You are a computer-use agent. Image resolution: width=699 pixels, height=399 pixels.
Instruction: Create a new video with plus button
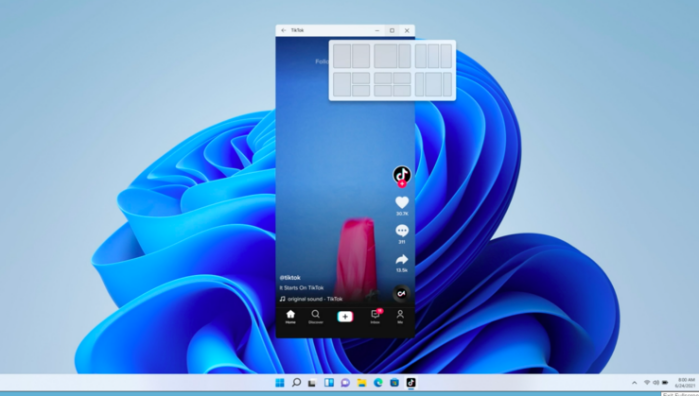coord(345,317)
